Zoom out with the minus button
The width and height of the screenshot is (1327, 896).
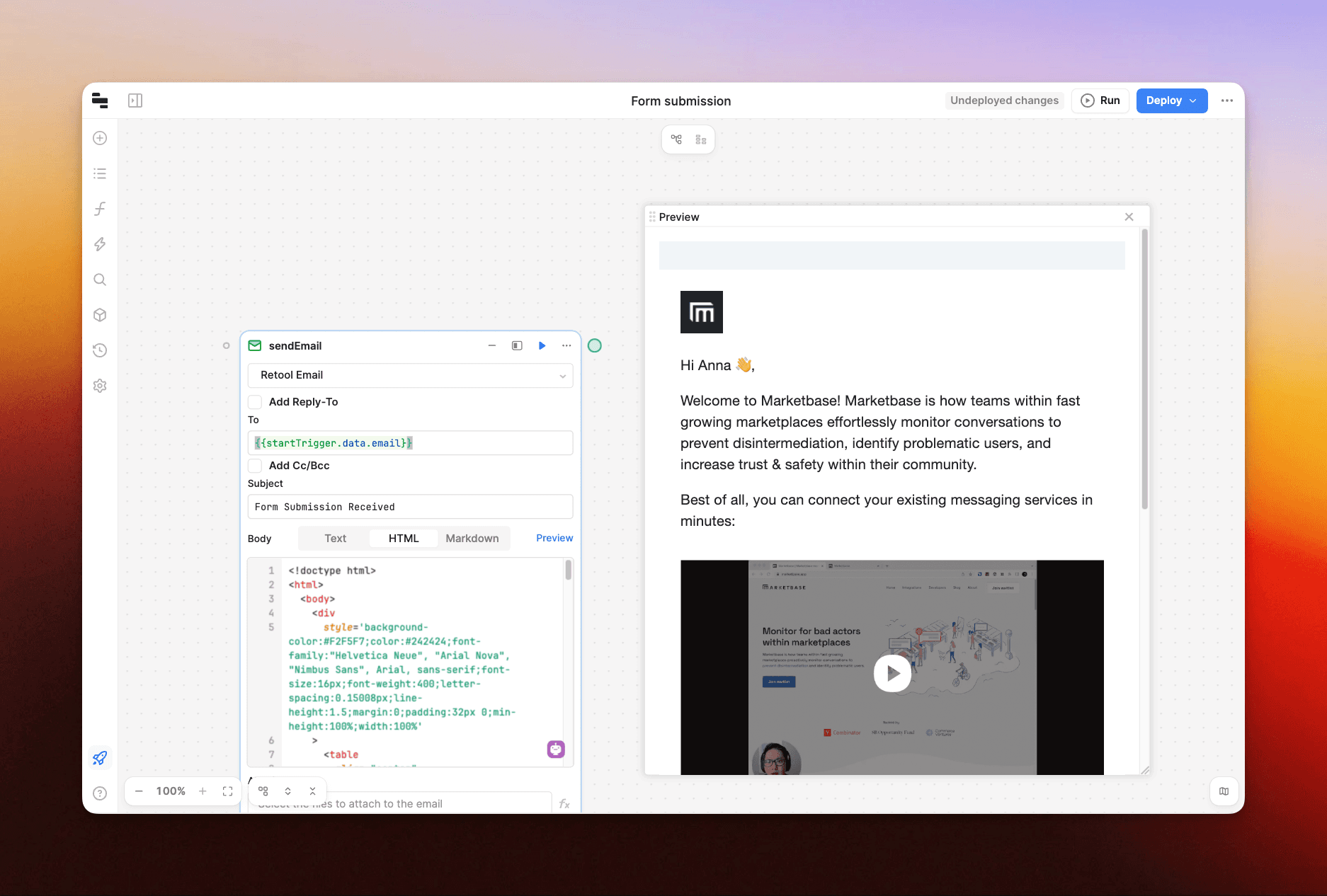pyautogui.click(x=139, y=791)
